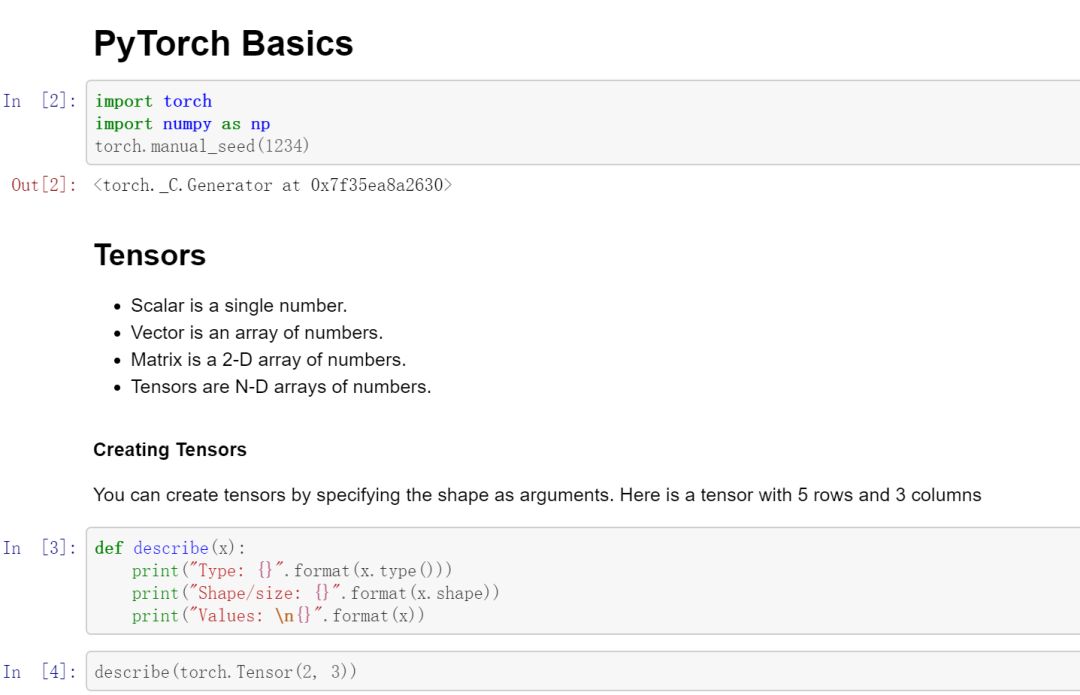
Task: Click the 'In [3]:' prompt label
Action: pos(39,548)
